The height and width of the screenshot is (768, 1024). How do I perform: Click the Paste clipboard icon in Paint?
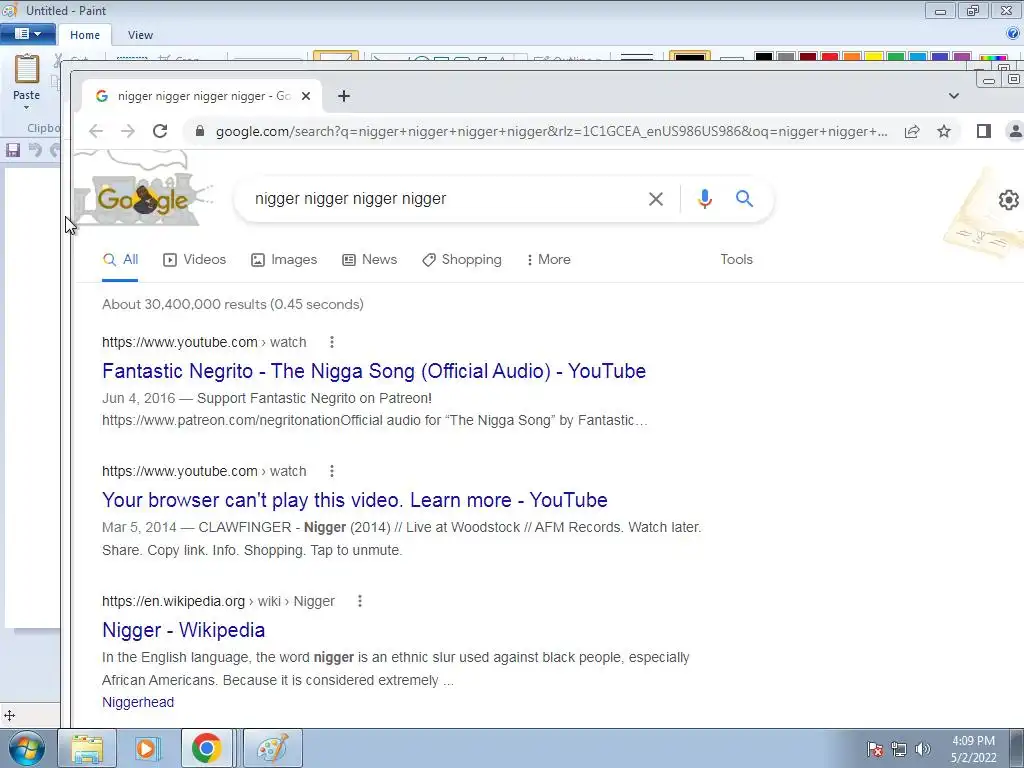click(27, 69)
